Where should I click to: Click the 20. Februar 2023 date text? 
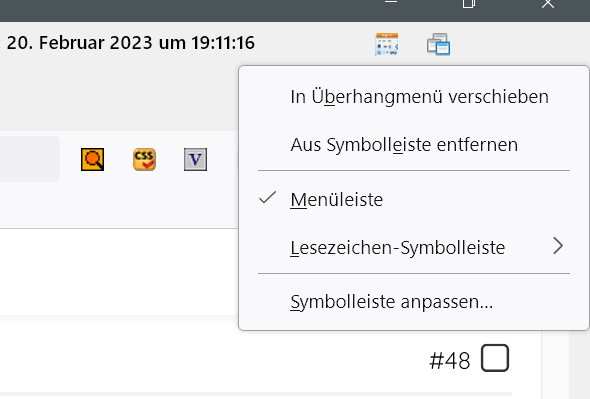pyautogui.click(x=79, y=43)
